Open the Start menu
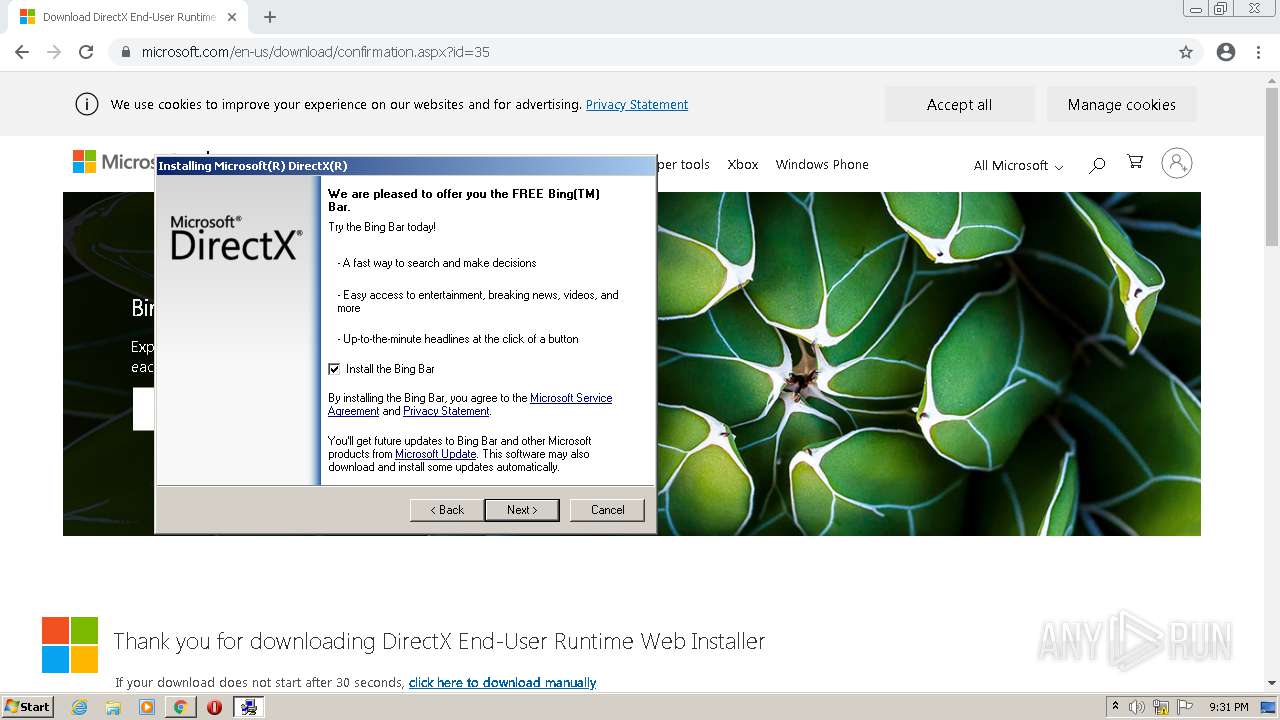The height and width of the screenshot is (720, 1280). [27, 707]
